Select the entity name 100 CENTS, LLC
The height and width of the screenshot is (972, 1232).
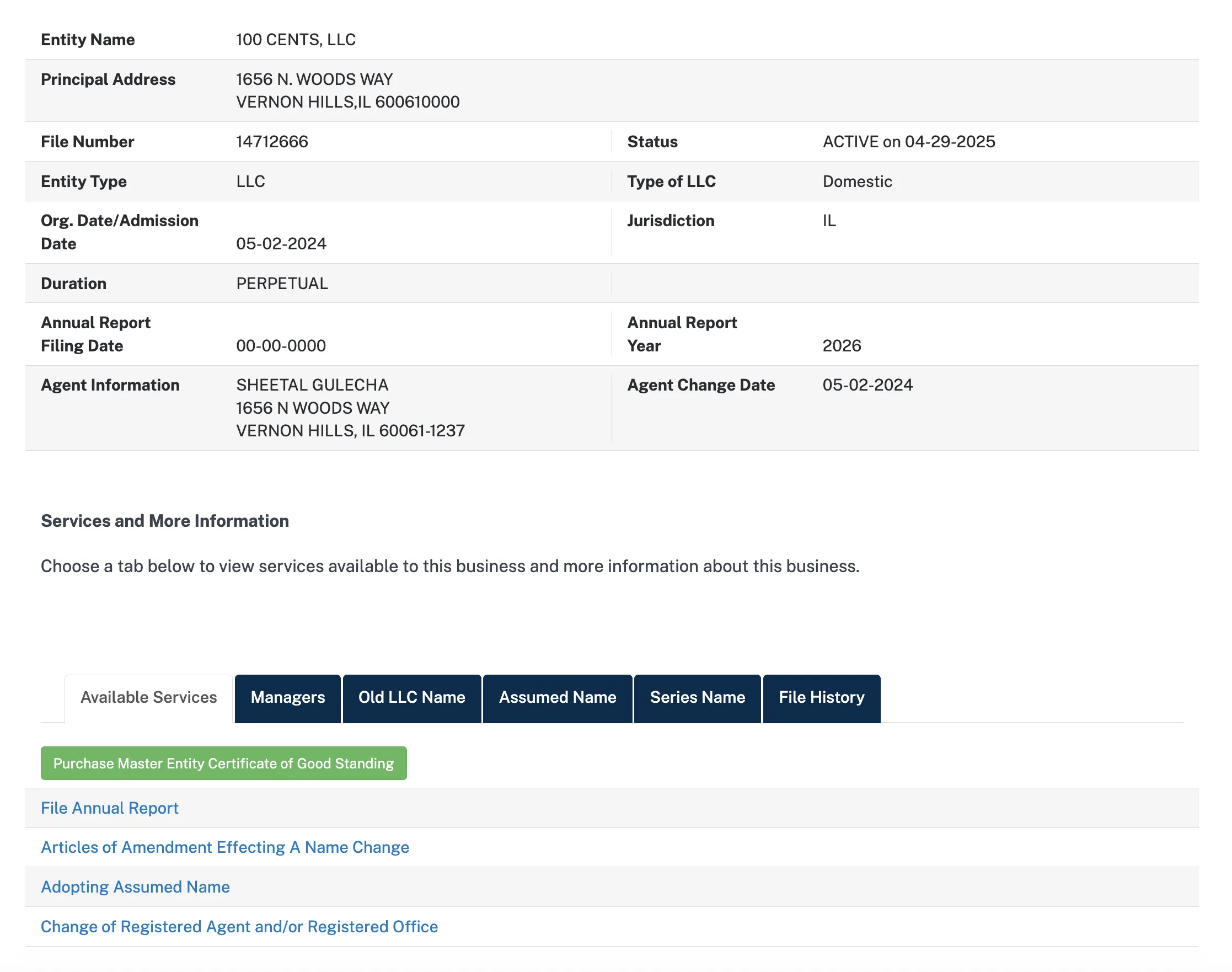coord(296,39)
